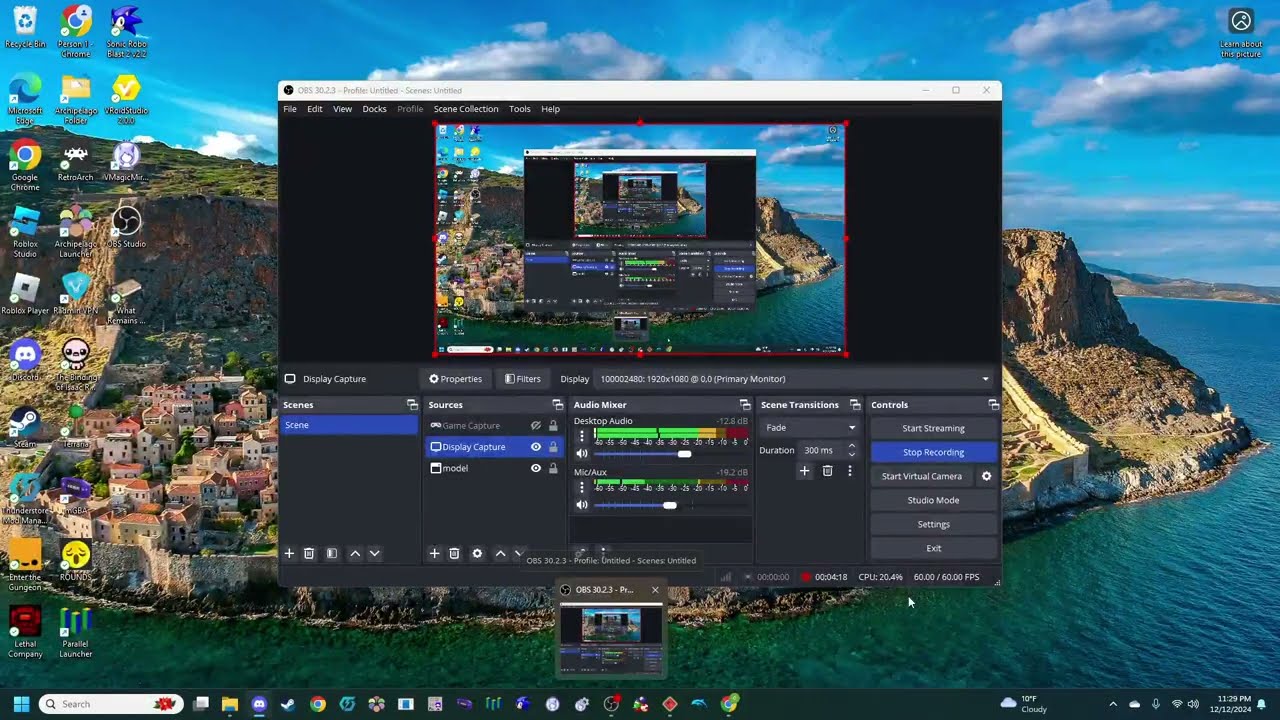Mute Mic/Aux speaker icon
The height and width of the screenshot is (720, 1280).
click(582, 505)
